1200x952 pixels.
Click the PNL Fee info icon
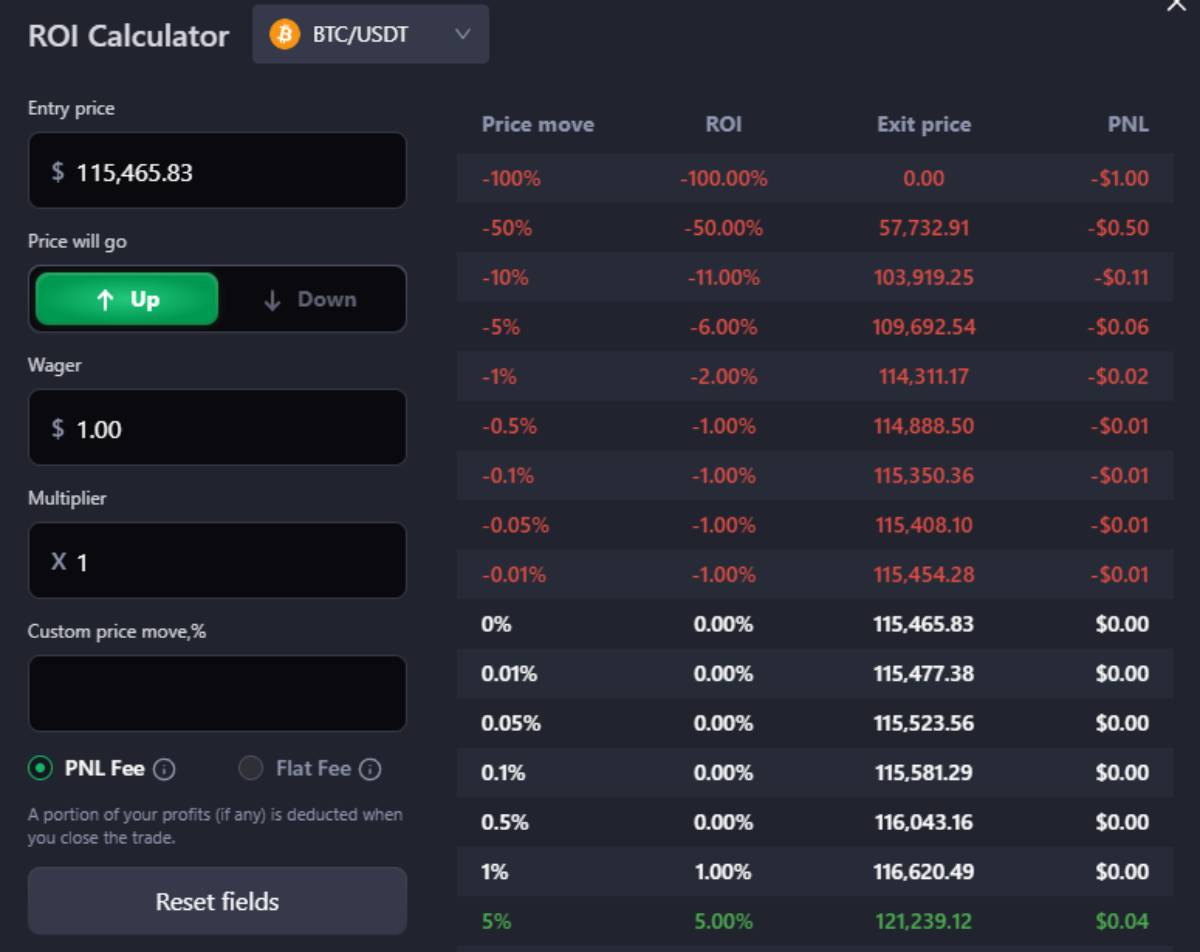click(165, 769)
